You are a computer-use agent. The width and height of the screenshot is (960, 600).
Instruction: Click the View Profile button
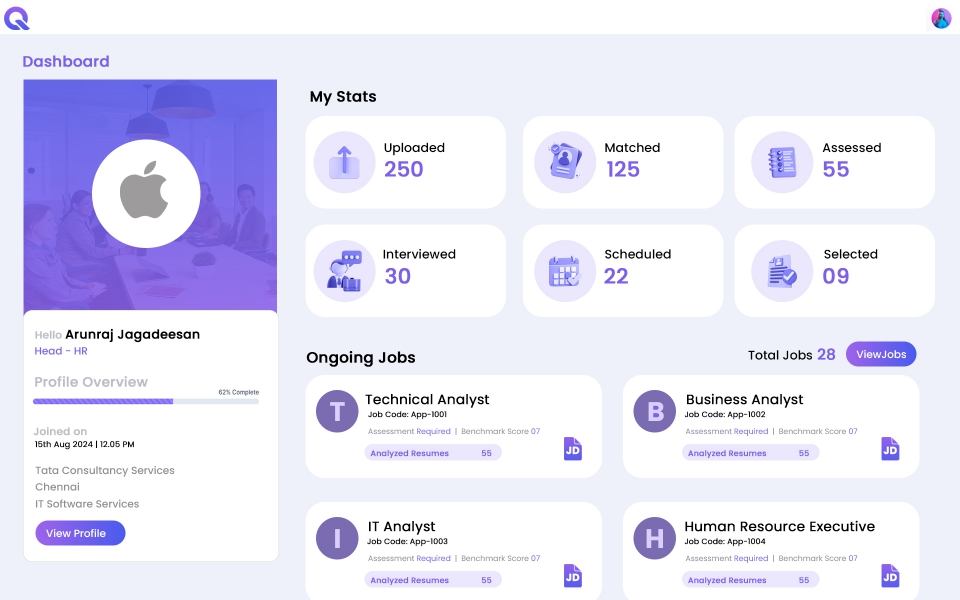point(80,533)
